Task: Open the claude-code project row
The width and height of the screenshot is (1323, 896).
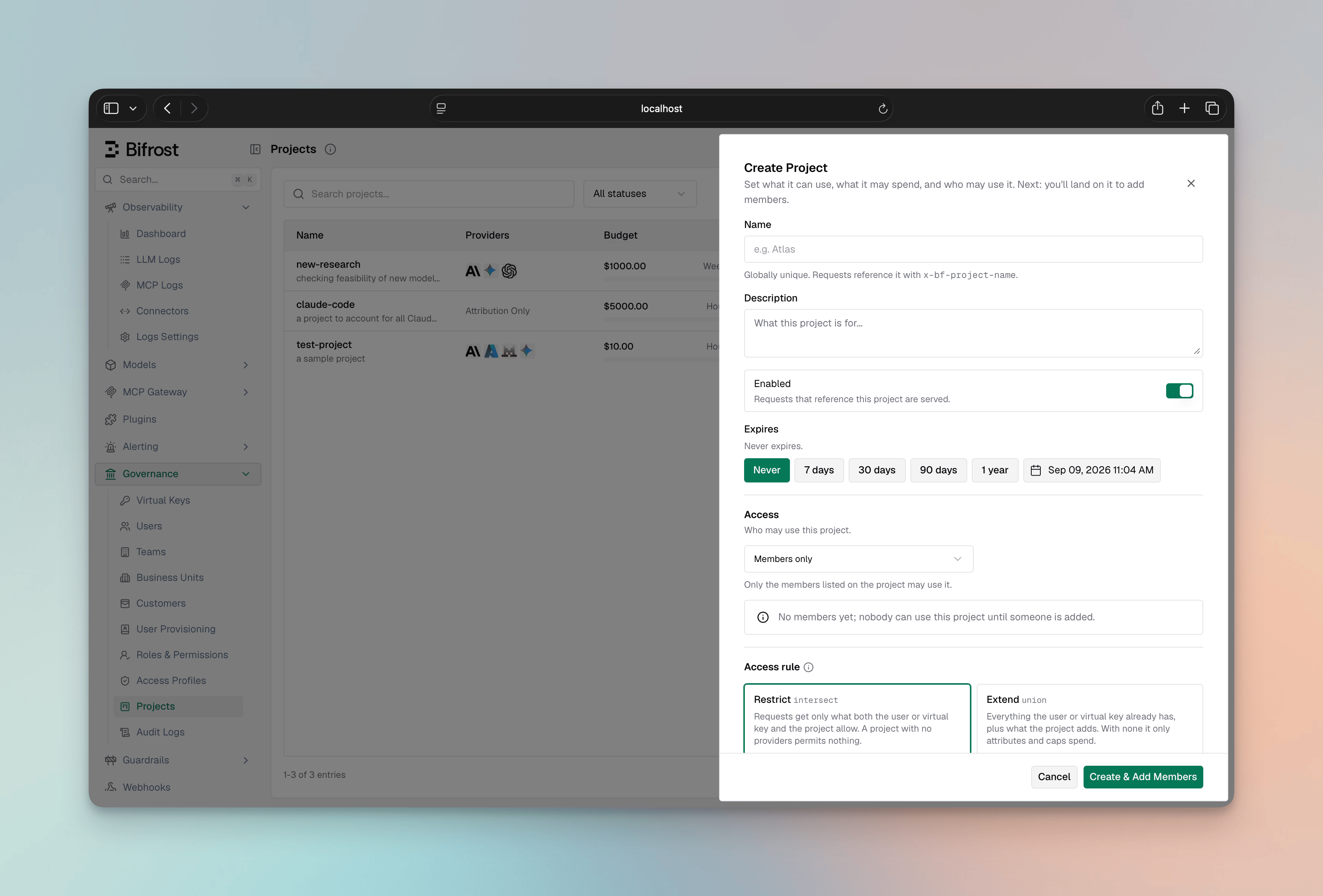Action: (x=502, y=311)
